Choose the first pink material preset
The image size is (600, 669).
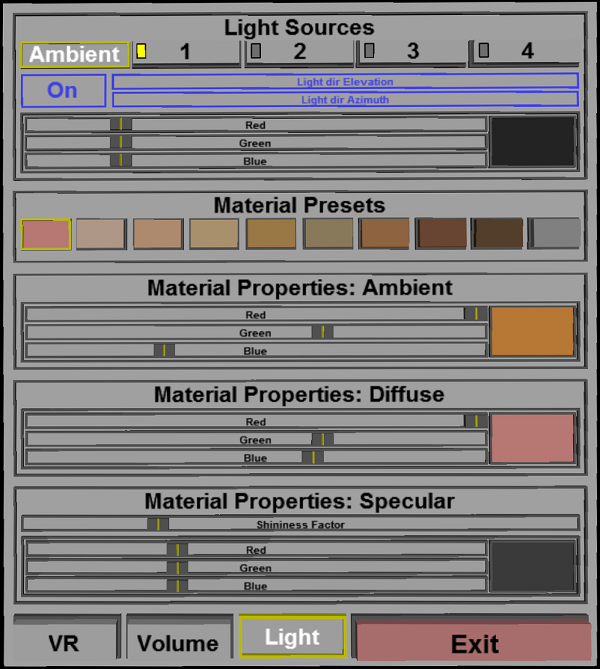pos(46,234)
